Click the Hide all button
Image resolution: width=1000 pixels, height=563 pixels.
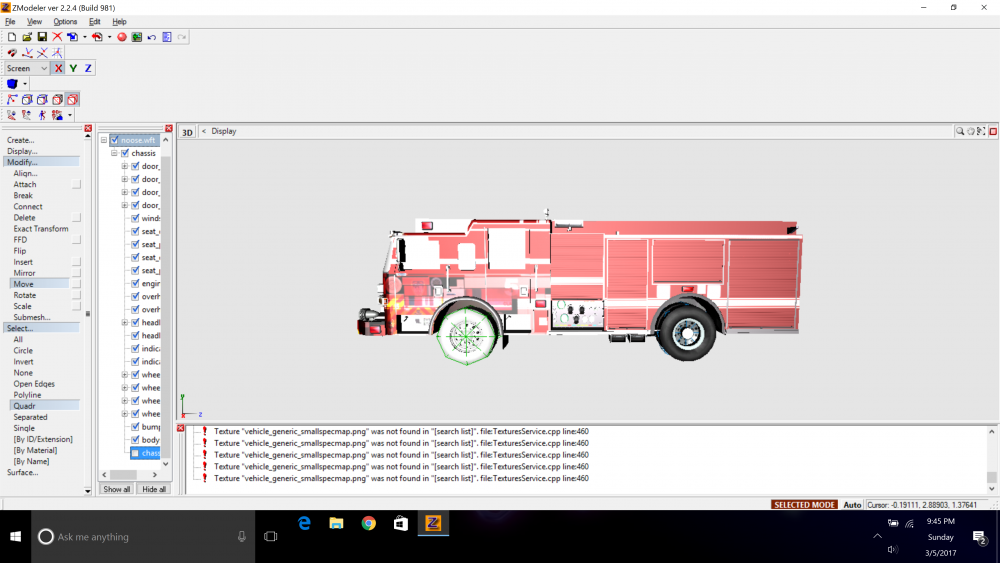click(x=154, y=489)
